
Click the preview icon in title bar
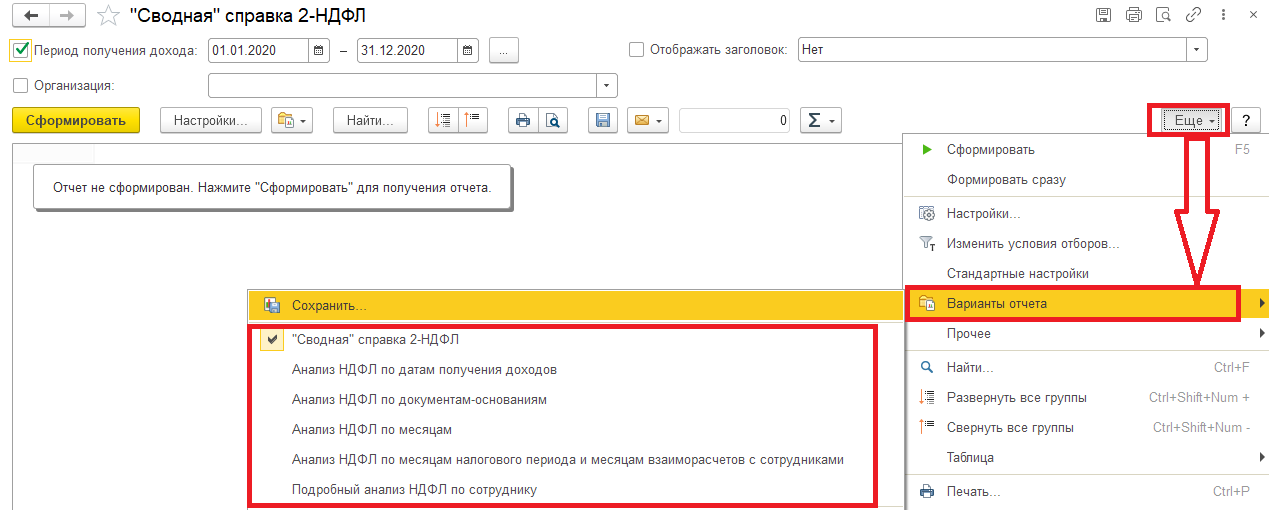[1163, 15]
